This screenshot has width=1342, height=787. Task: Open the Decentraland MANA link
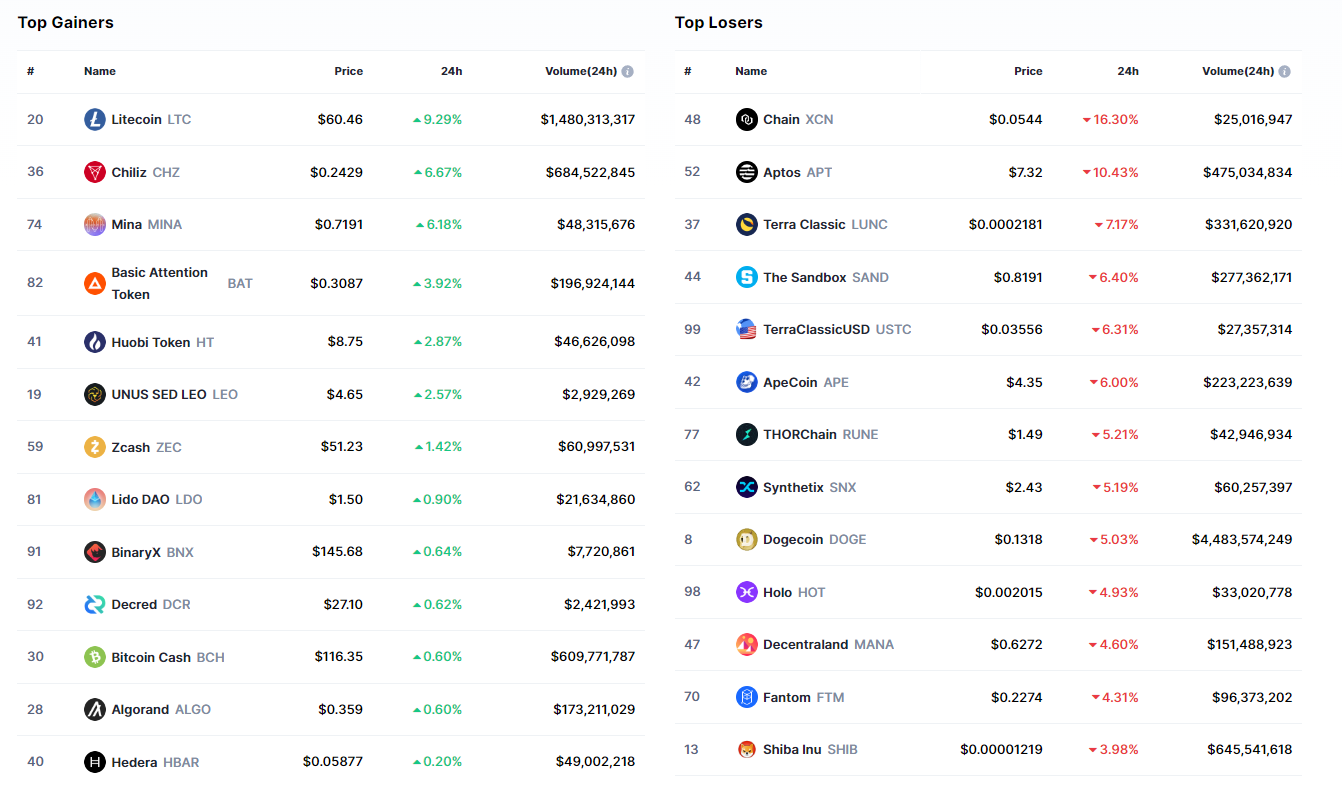(x=805, y=644)
